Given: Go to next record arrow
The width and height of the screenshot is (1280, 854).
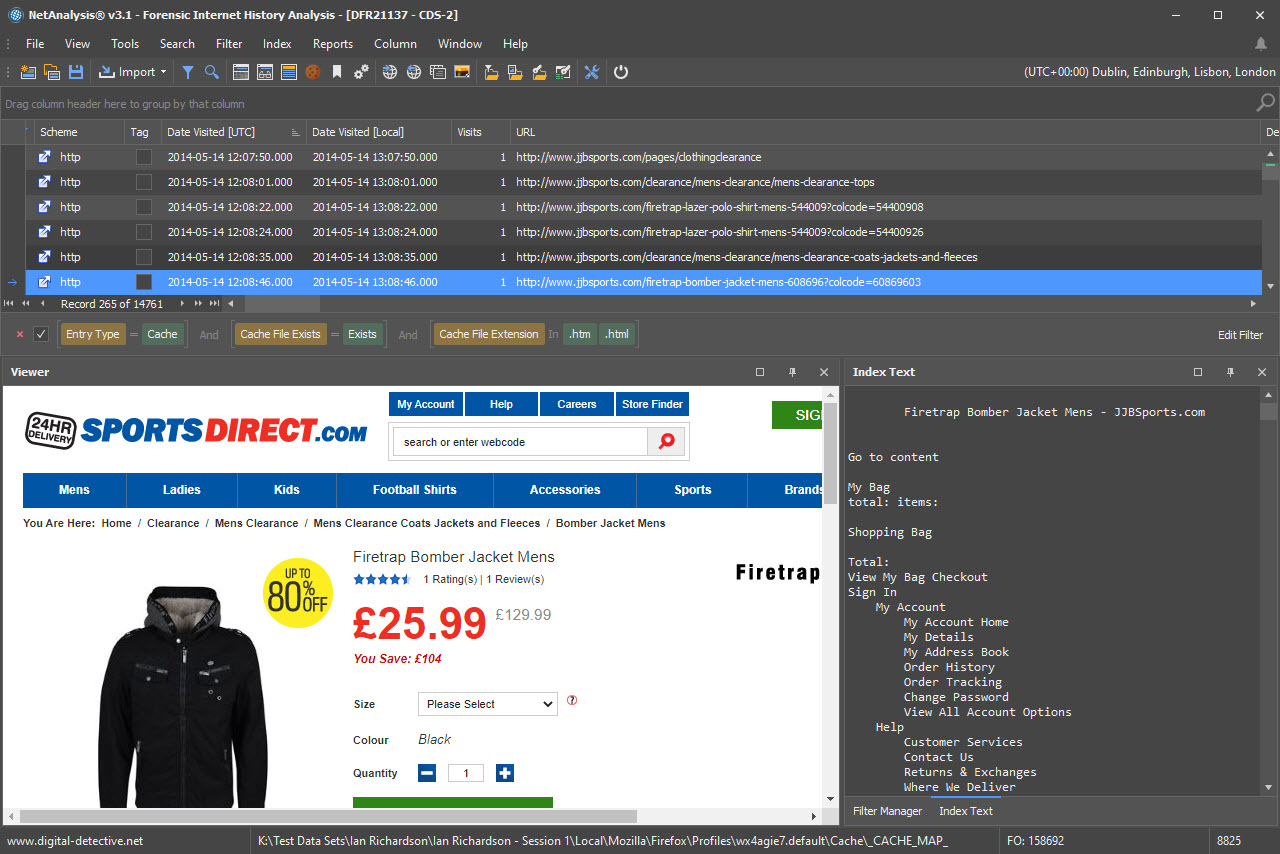Looking at the screenshot, I should (182, 304).
